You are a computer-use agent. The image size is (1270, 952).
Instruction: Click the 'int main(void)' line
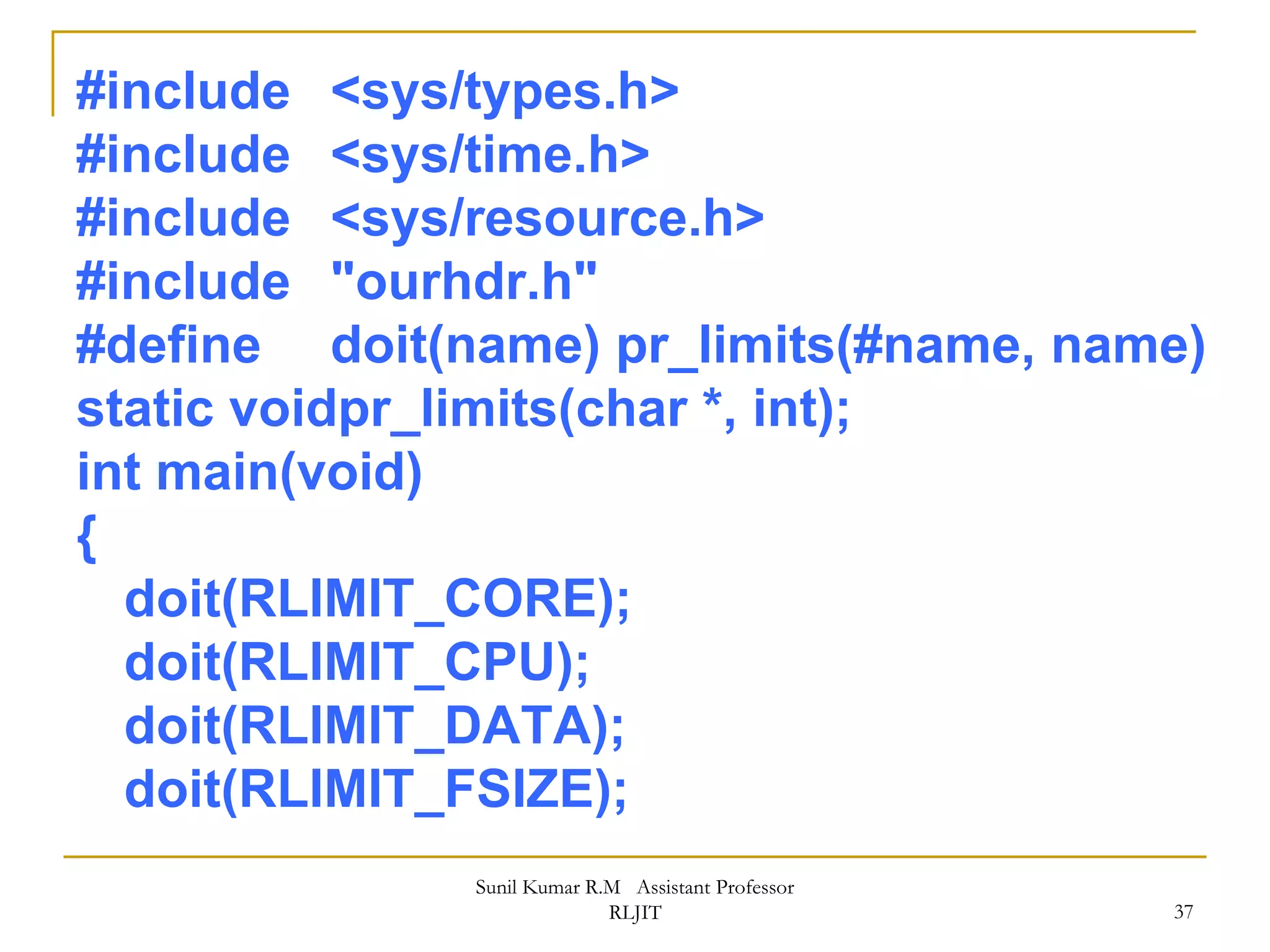click(249, 474)
